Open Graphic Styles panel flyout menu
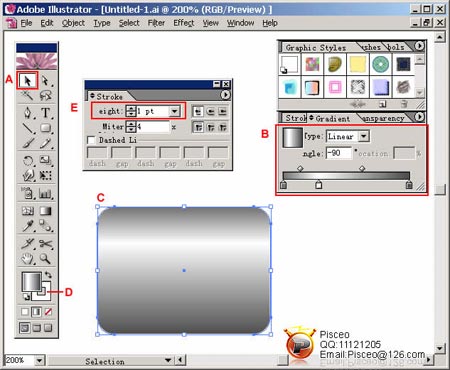The height and width of the screenshot is (370, 450). [419, 45]
